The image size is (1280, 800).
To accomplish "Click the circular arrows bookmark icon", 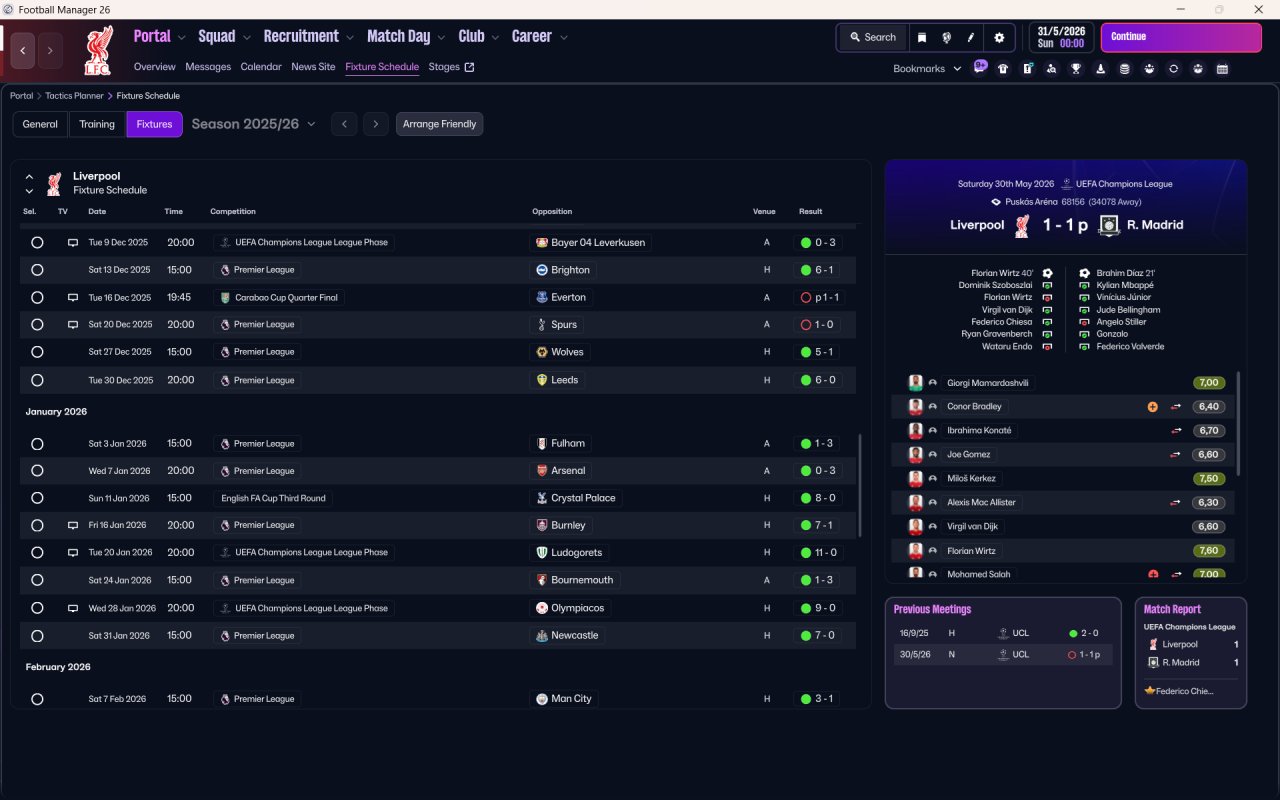I will pos(1174,69).
